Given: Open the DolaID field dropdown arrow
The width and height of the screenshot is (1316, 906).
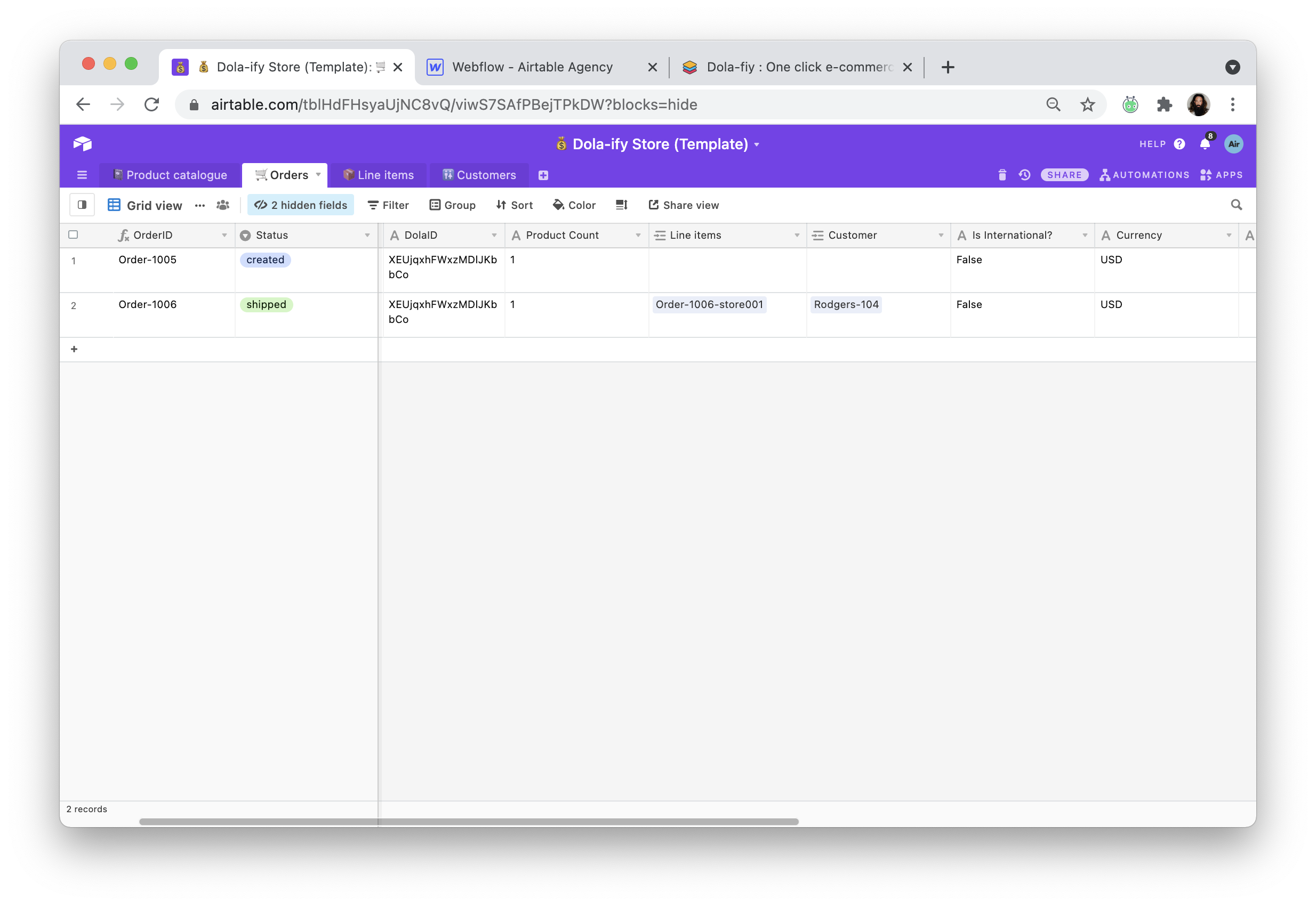Looking at the screenshot, I should pyautogui.click(x=494, y=236).
